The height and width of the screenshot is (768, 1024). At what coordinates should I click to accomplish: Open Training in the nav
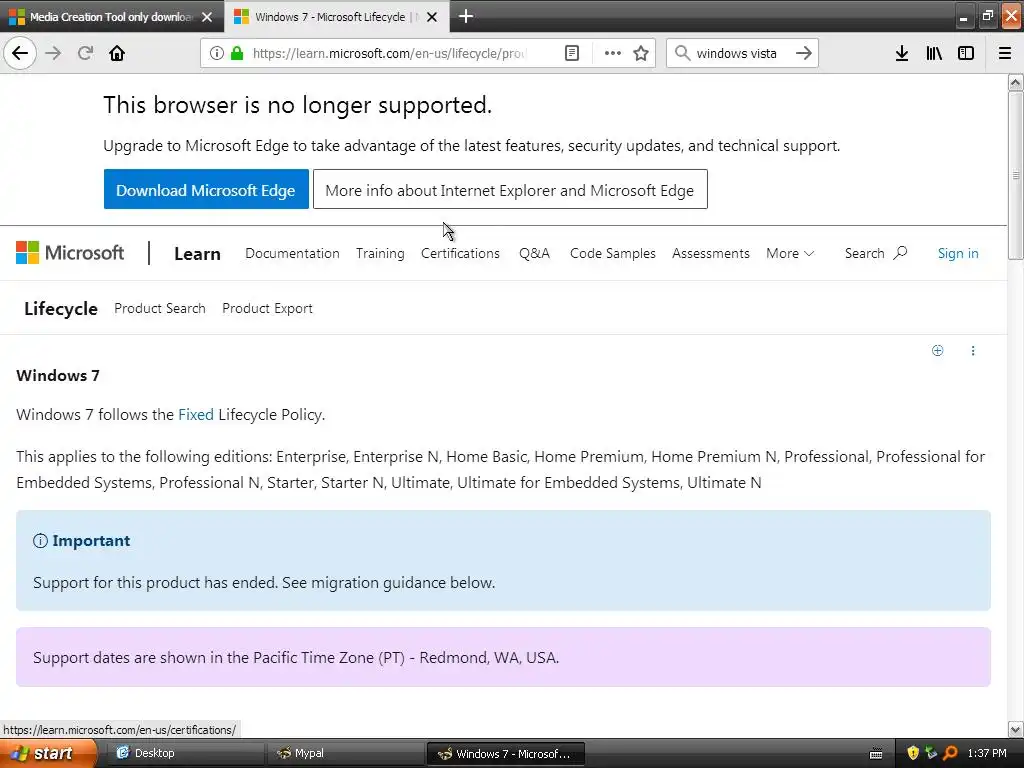click(x=380, y=253)
